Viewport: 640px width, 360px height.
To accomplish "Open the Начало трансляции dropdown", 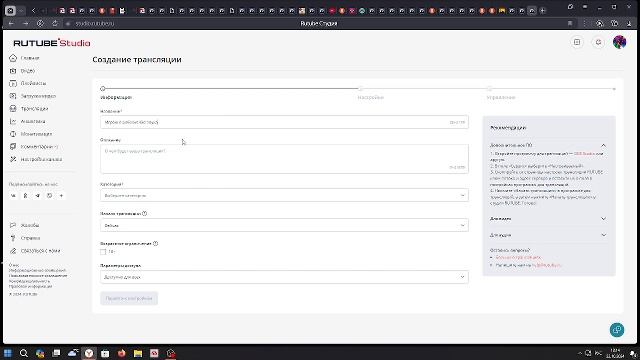I will pos(284,225).
